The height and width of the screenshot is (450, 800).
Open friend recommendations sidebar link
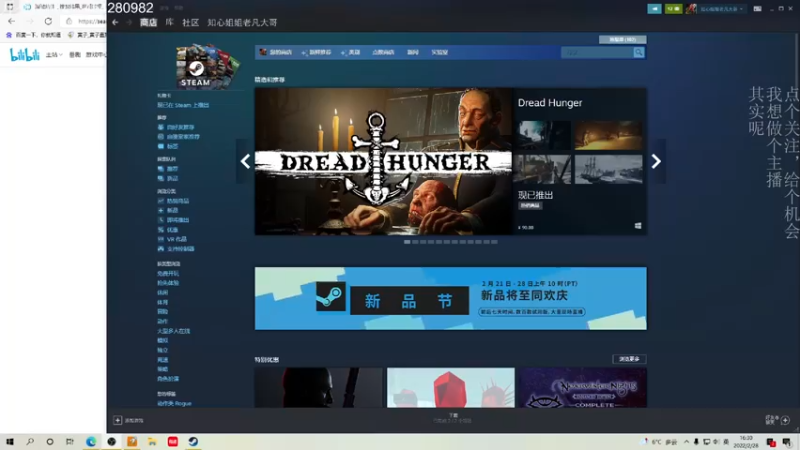tap(176, 127)
